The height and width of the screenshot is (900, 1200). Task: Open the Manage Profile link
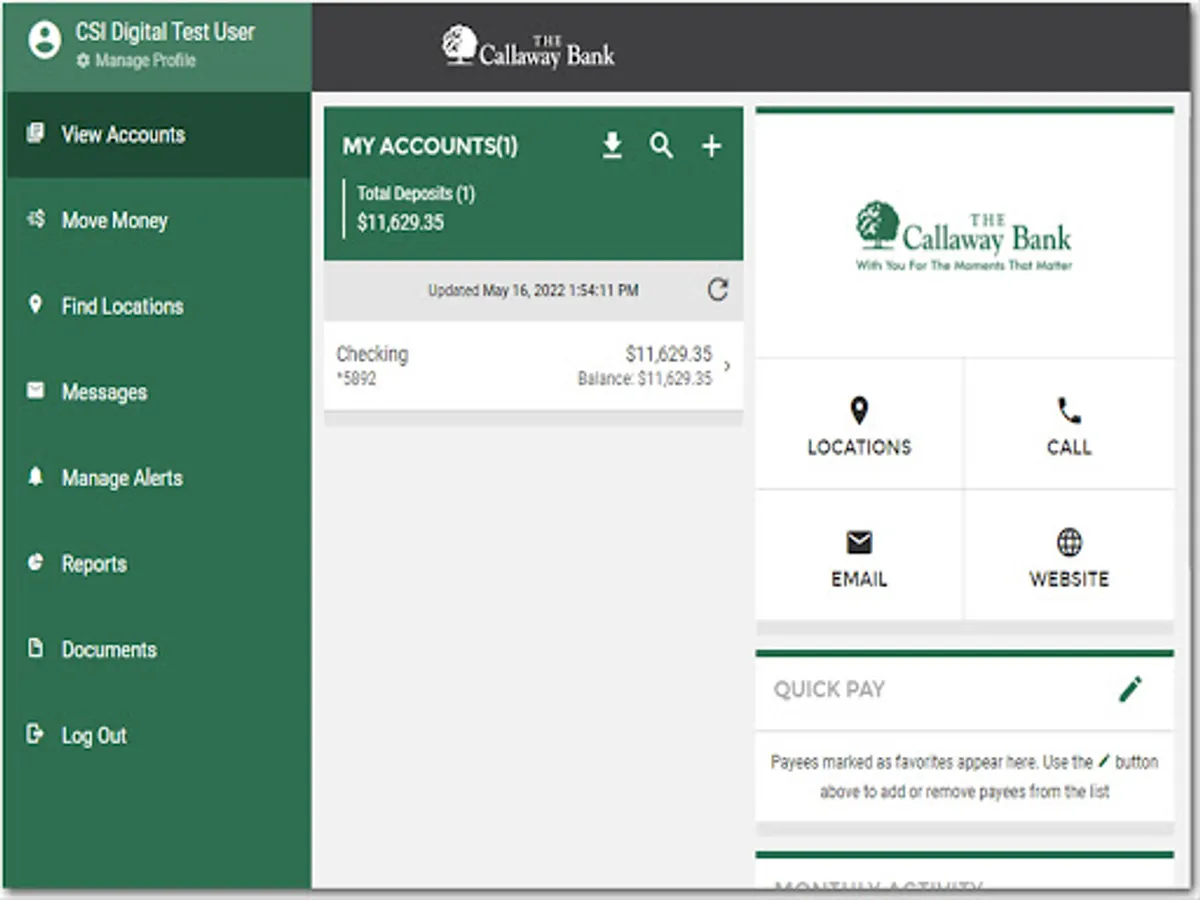tap(136, 61)
